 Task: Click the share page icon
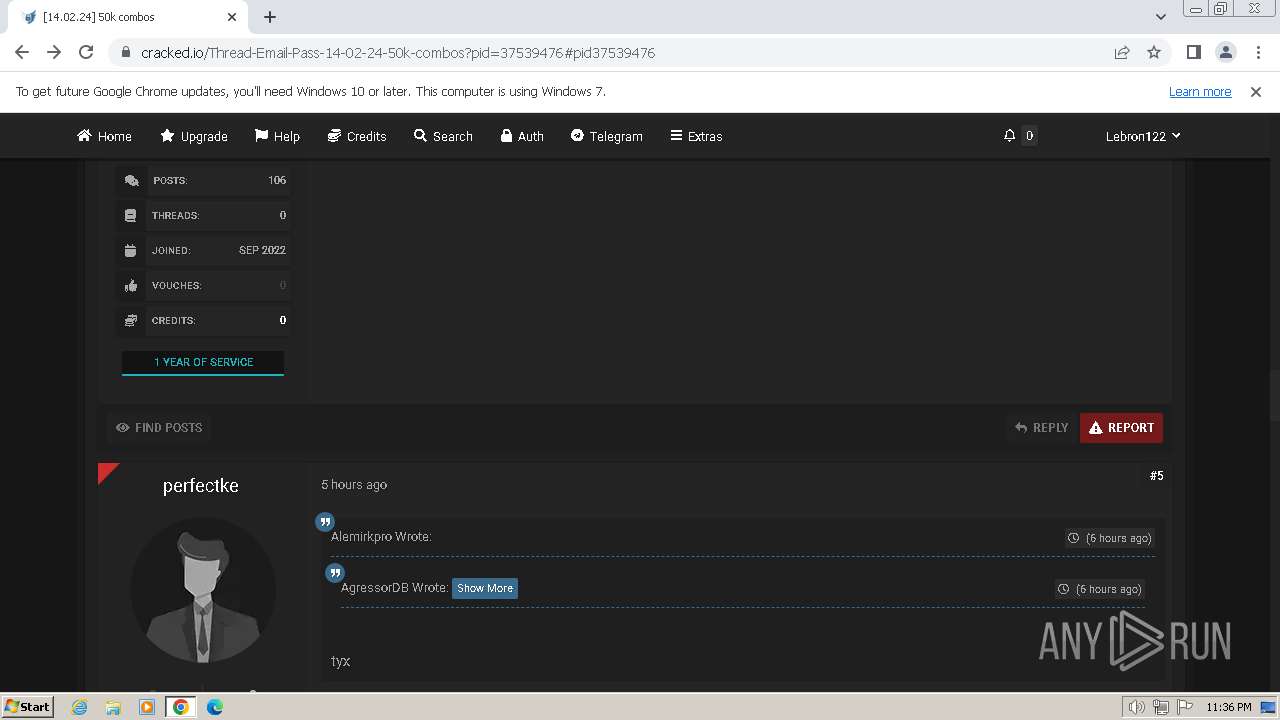tap(1122, 53)
